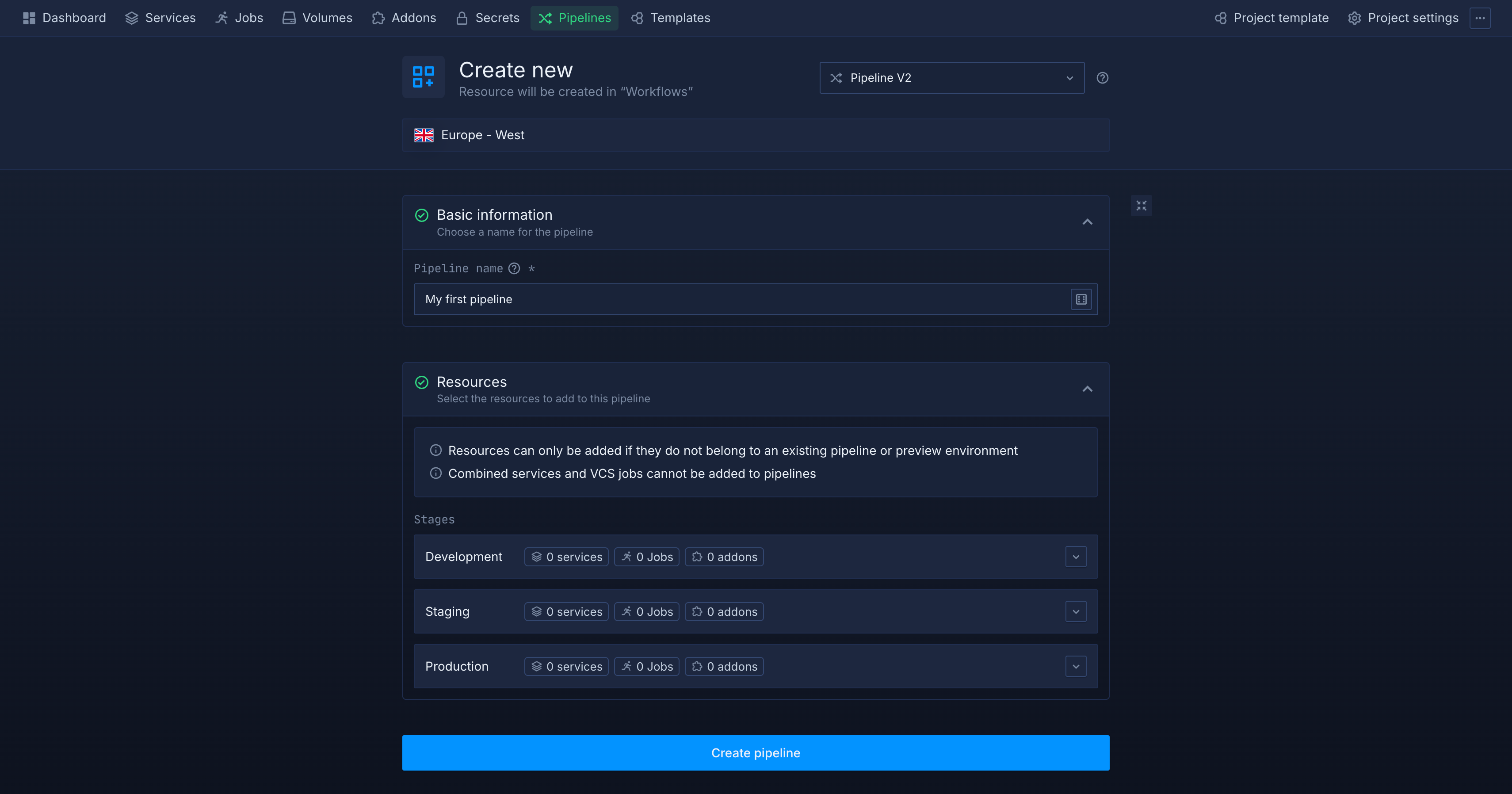Open the Dashboard nav item
1512x794 pixels.
(x=65, y=18)
